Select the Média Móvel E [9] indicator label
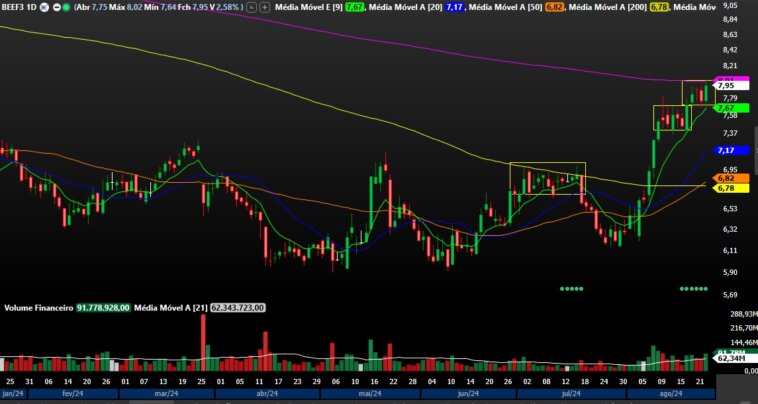The height and width of the screenshot is (404, 758). 306,7
